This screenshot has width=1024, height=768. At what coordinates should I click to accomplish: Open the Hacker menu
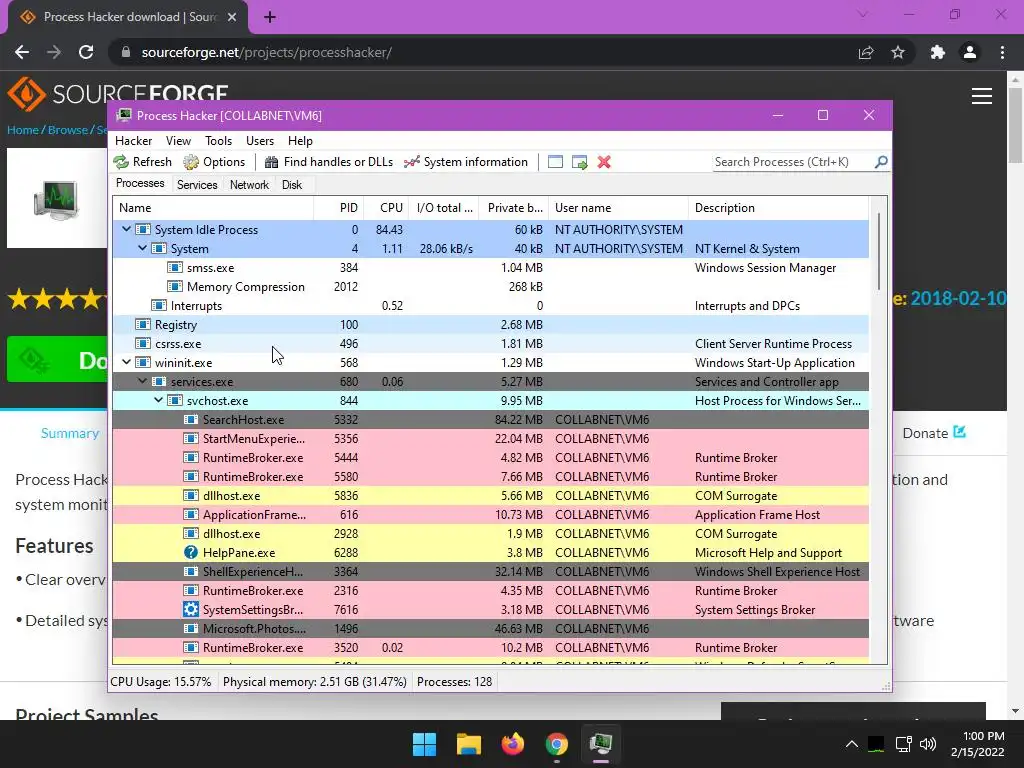click(133, 141)
